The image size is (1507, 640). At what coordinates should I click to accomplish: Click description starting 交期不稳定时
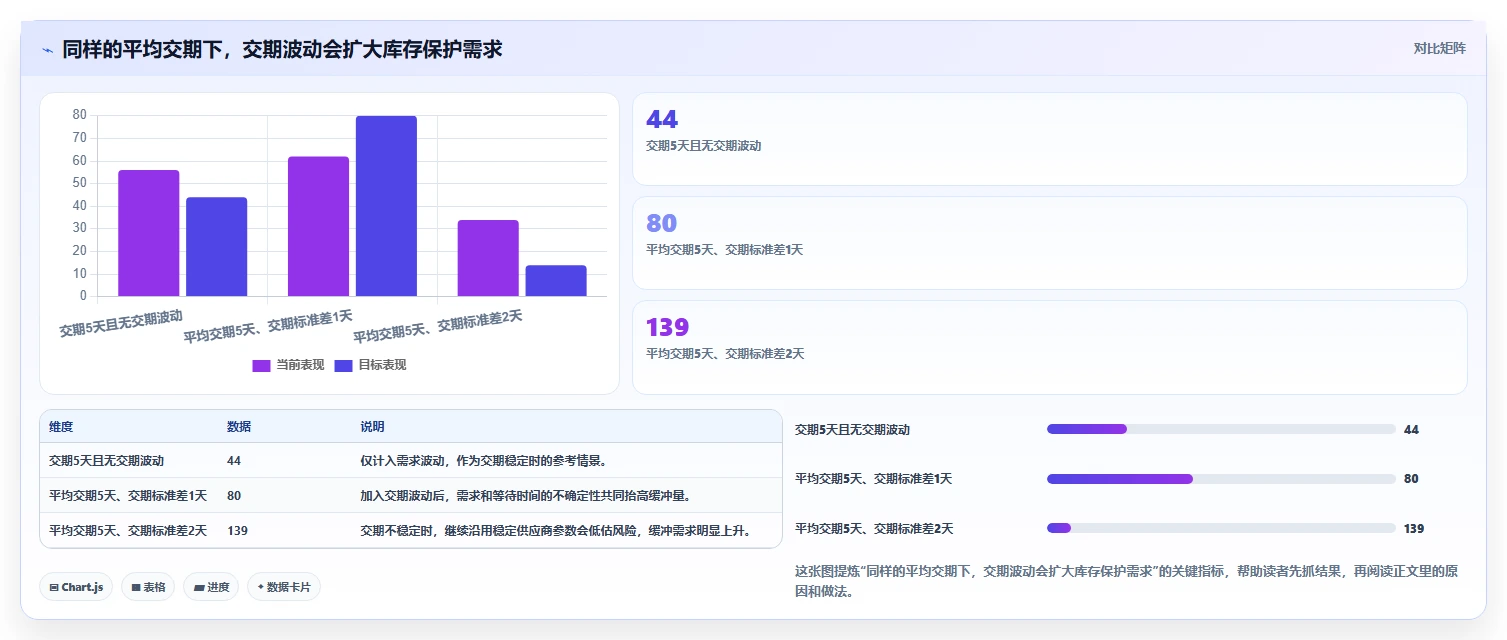coord(555,530)
